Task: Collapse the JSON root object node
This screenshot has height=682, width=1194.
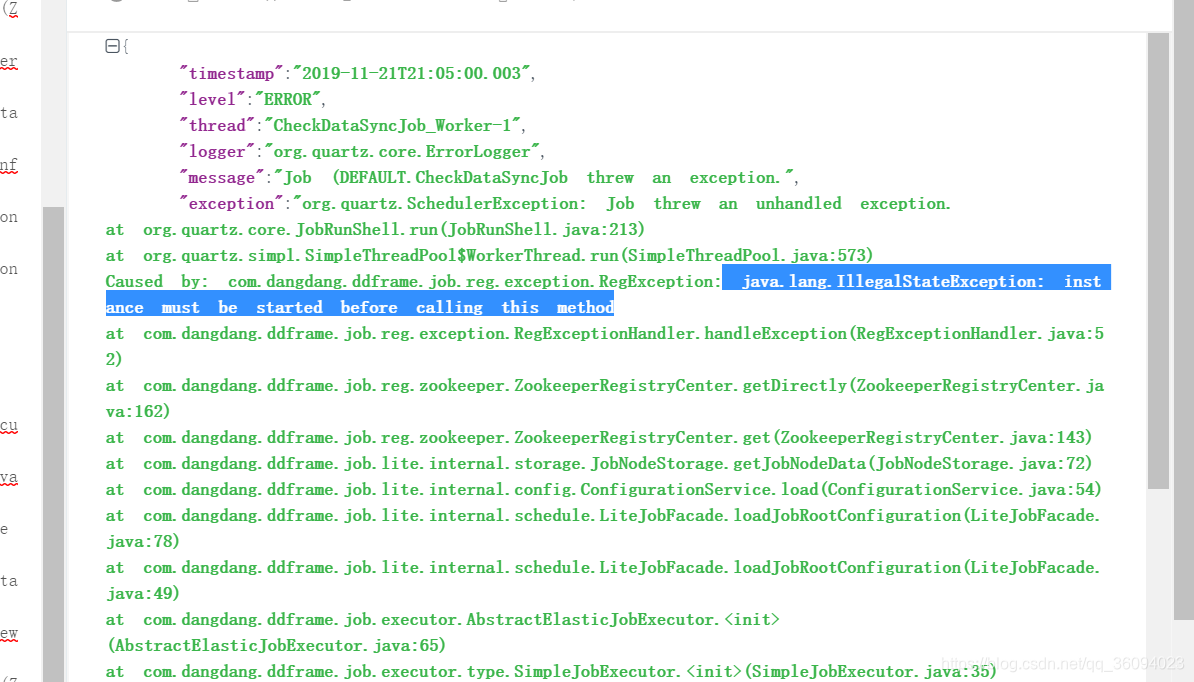Action: click(x=112, y=46)
